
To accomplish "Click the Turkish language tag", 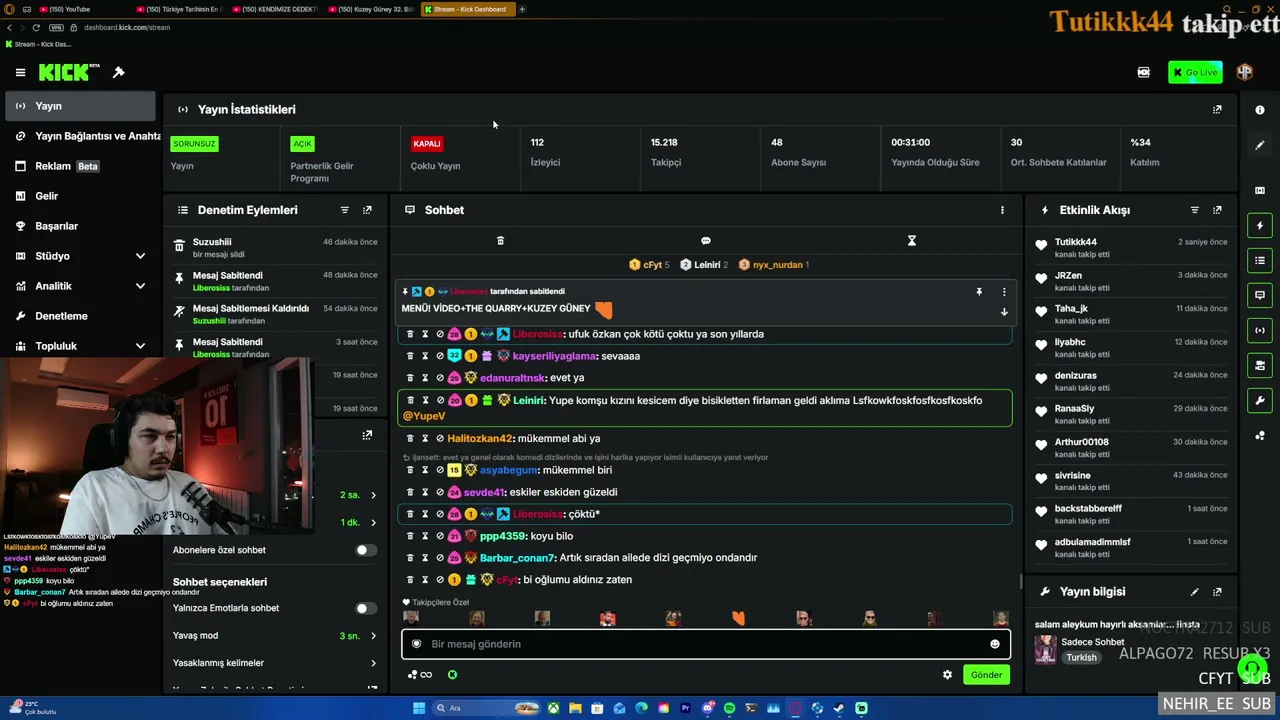I will (1081, 658).
